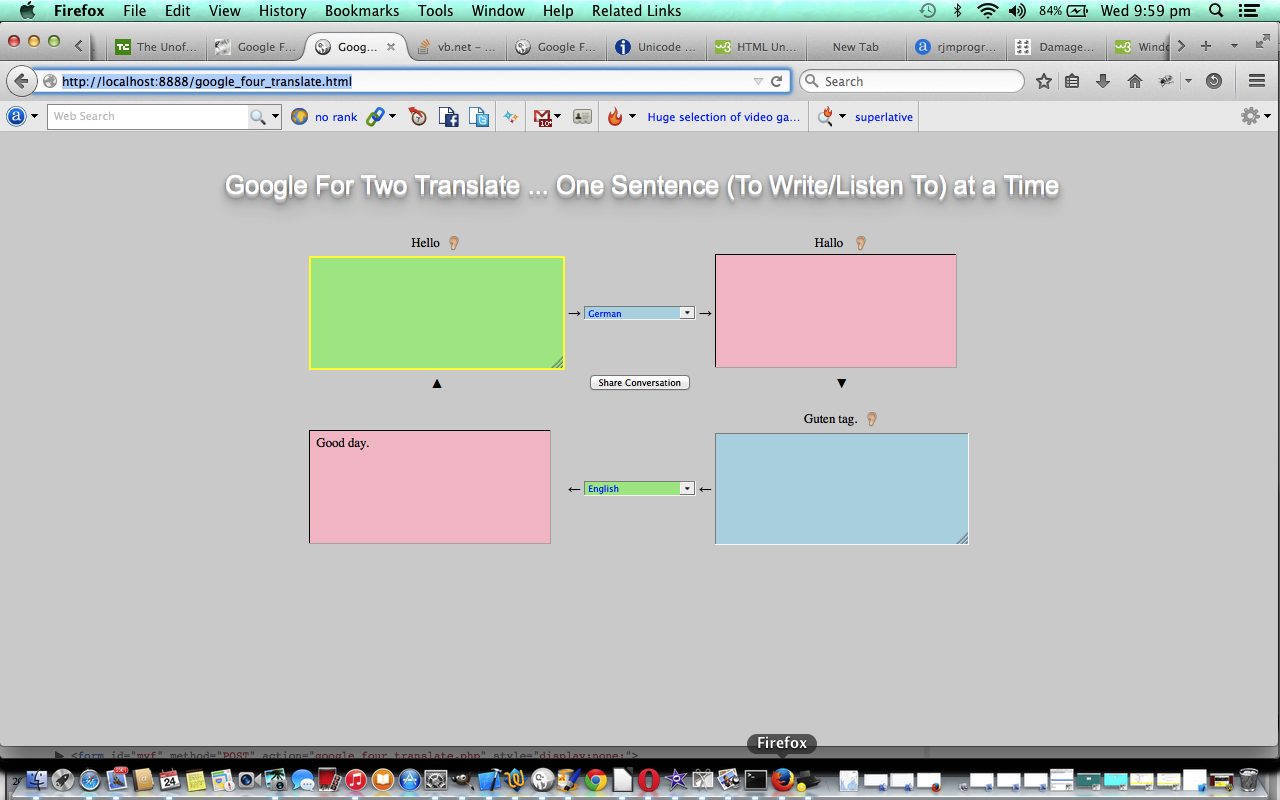Open iTunes from the dock
1280x800 pixels.
356,780
